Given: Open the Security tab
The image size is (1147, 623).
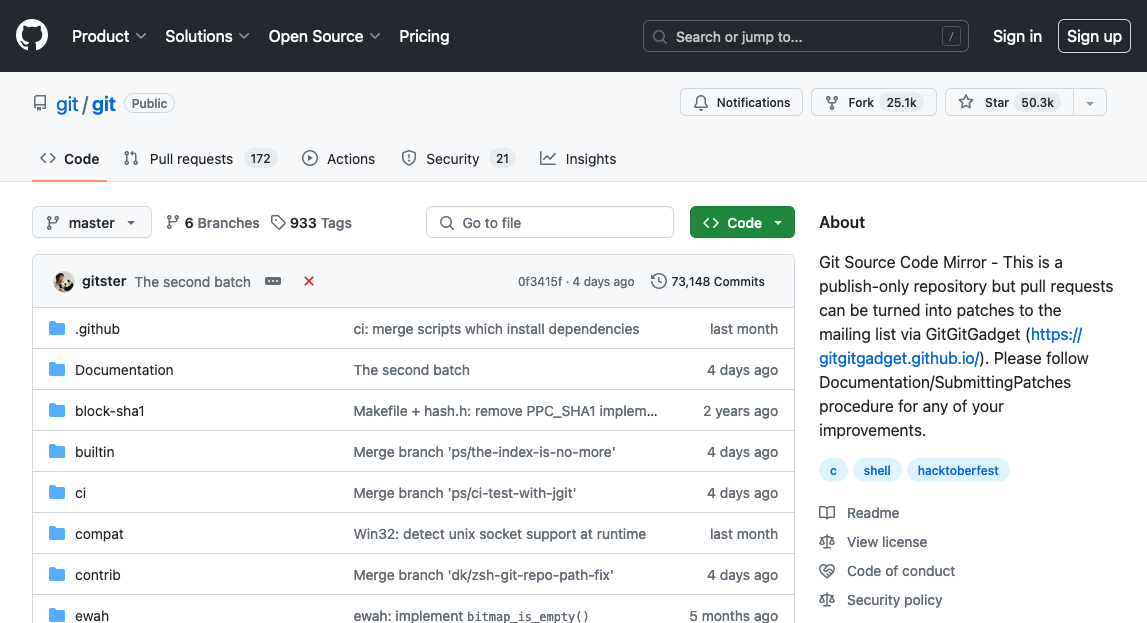Looking at the screenshot, I should pyautogui.click(x=459, y=159).
